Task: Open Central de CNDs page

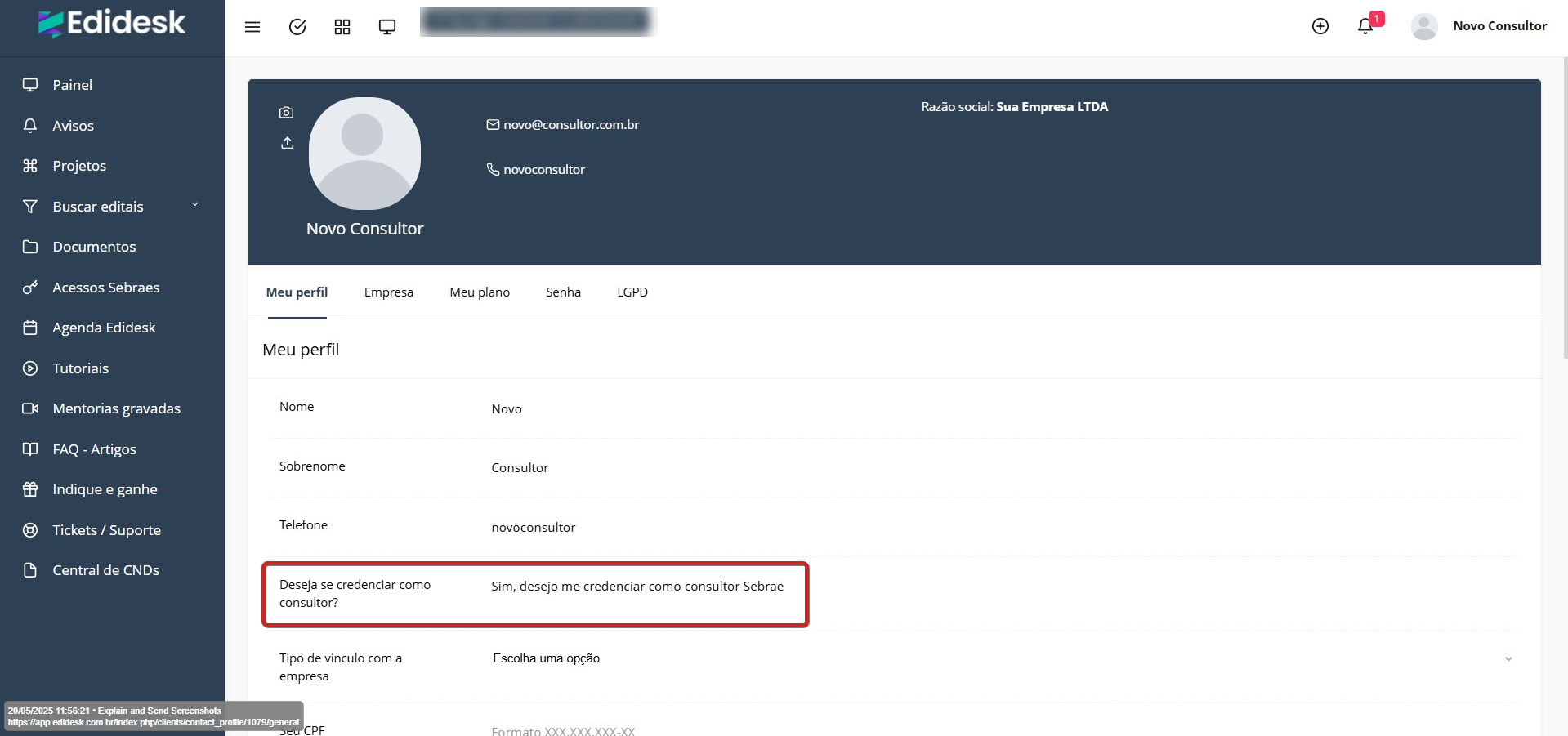Action: point(105,570)
